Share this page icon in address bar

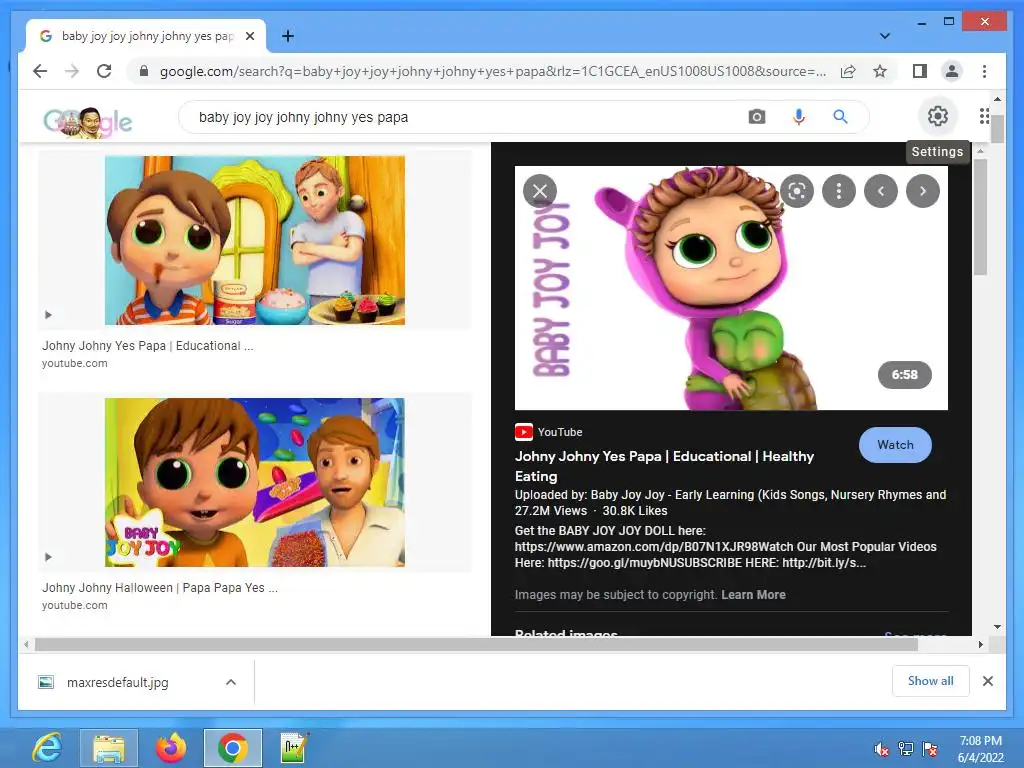pyautogui.click(x=848, y=71)
